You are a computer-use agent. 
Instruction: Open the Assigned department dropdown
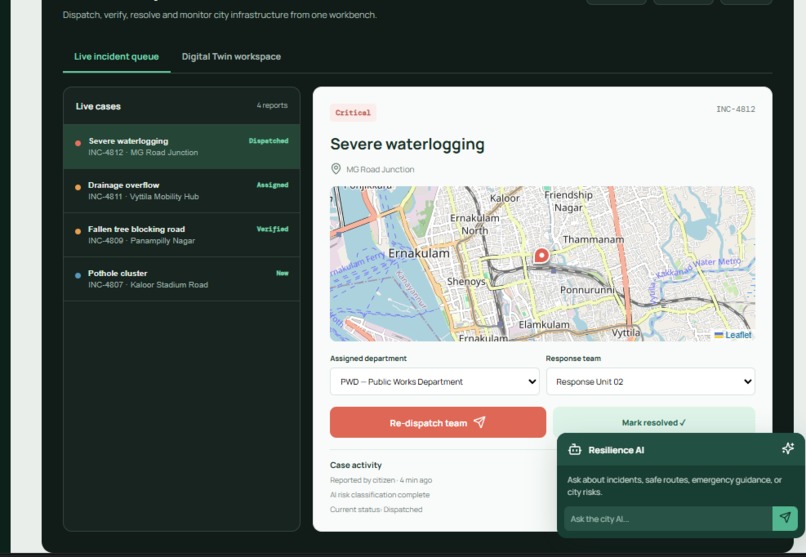[x=435, y=382]
